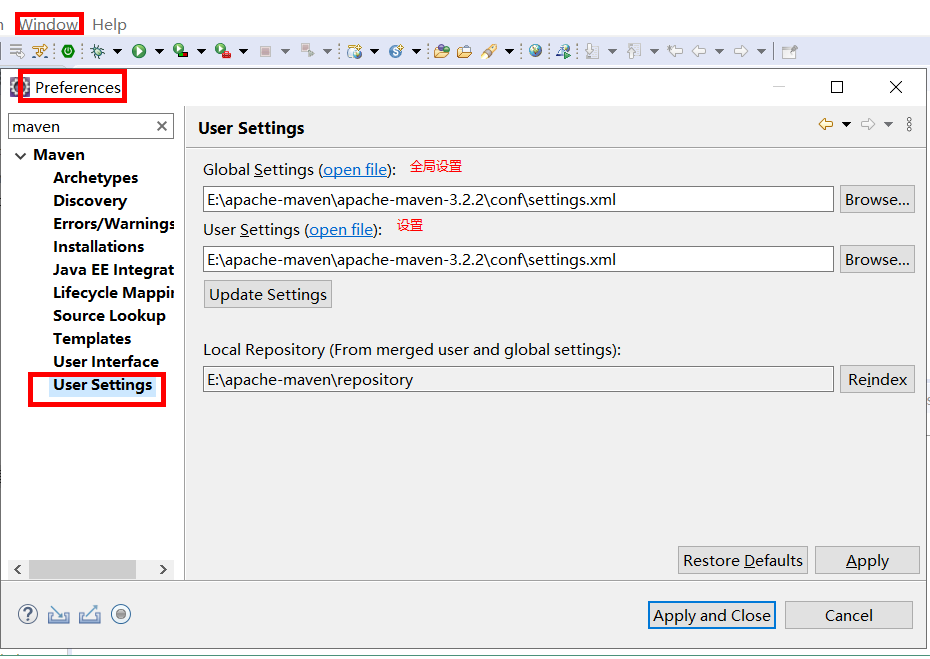Select Discovery in the Maven tree
This screenshot has width=930, height=659.
[x=90, y=201]
